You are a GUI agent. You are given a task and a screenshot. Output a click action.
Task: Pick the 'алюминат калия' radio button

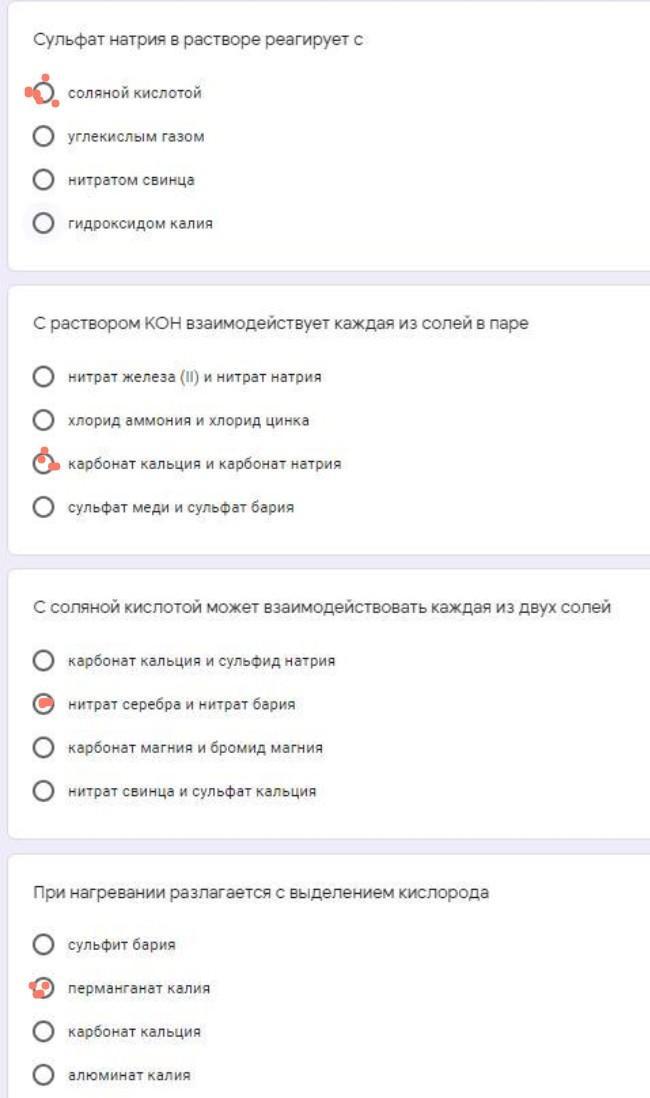[43, 1075]
